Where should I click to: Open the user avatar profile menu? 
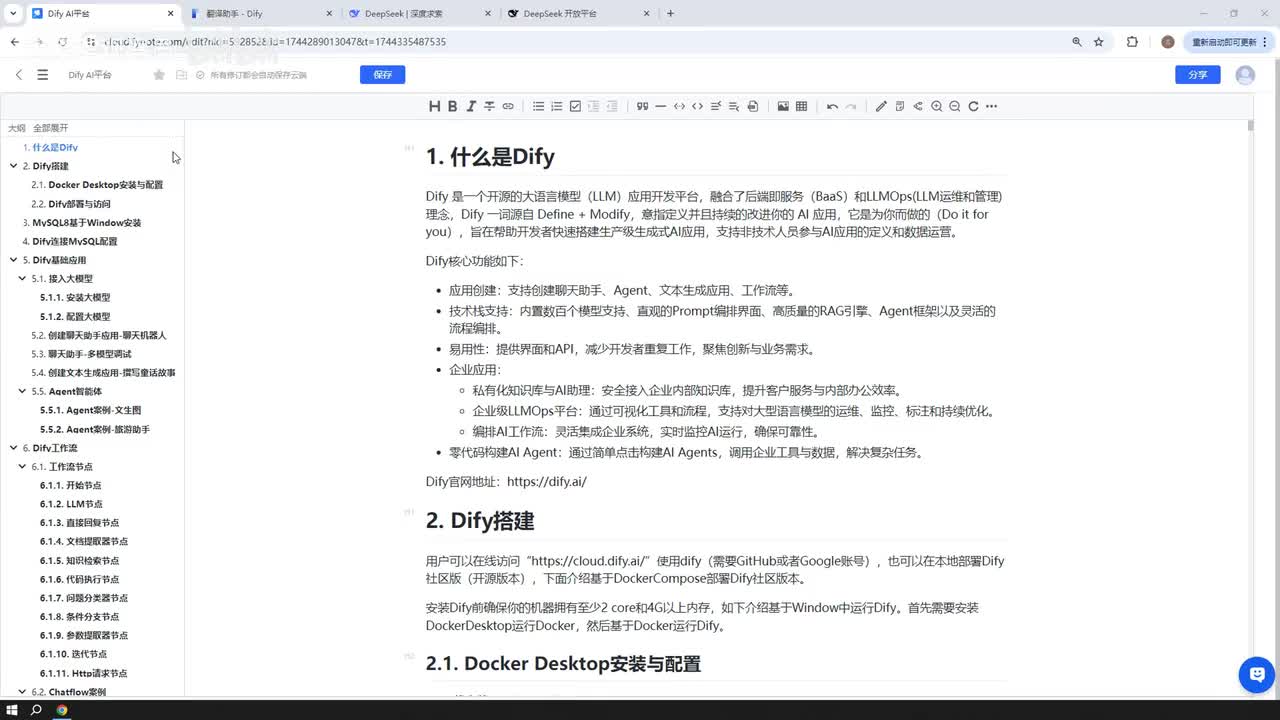point(1245,75)
